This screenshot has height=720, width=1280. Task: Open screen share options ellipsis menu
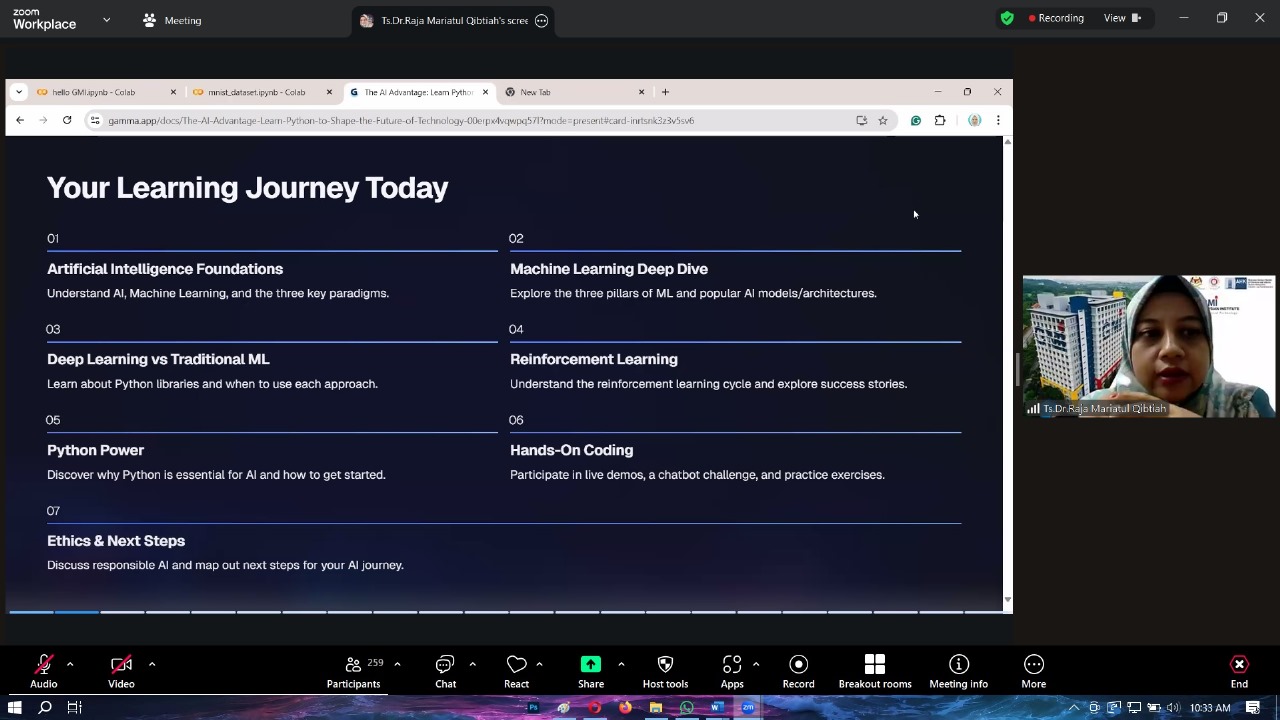pos(542,21)
